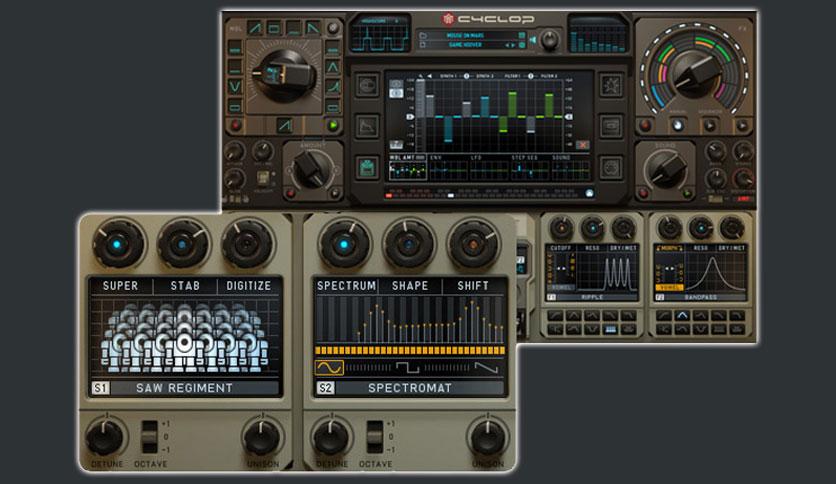Click the S1 synth slot badge
The height and width of the screenshot is (484, 836).
[x=101, y=388]
